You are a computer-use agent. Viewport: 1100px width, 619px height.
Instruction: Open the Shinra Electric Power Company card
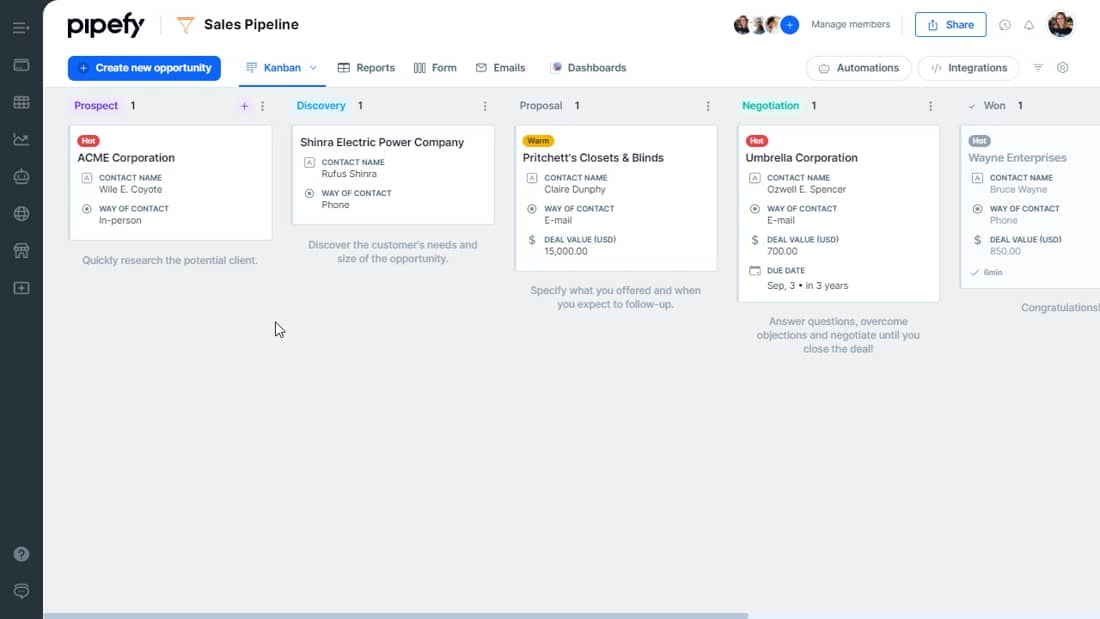point(393,175)
